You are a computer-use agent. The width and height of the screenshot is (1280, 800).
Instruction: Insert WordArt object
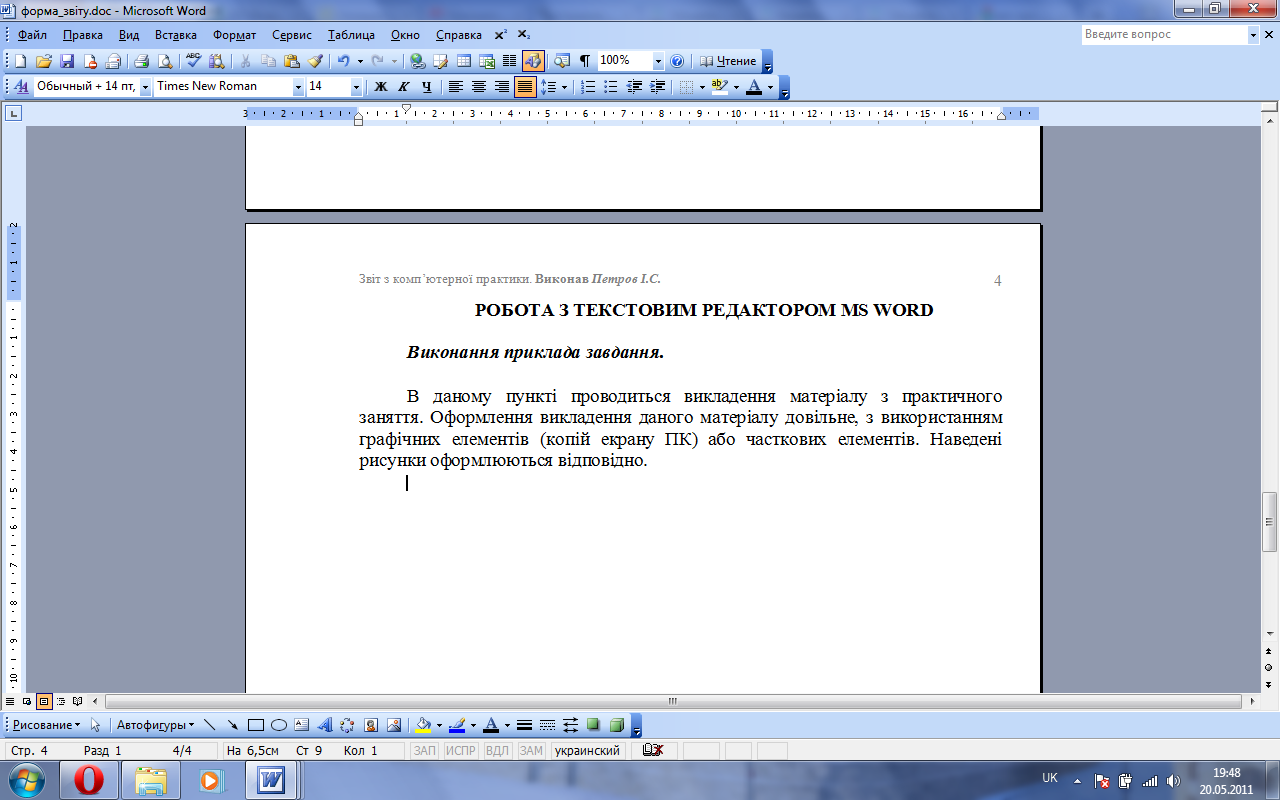point(325,725)
